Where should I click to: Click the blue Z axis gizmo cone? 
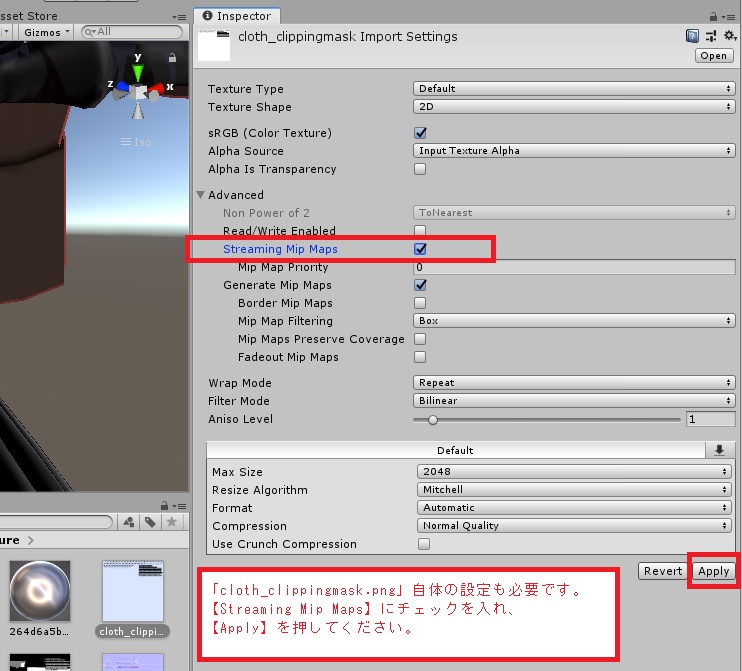[123, 87]
